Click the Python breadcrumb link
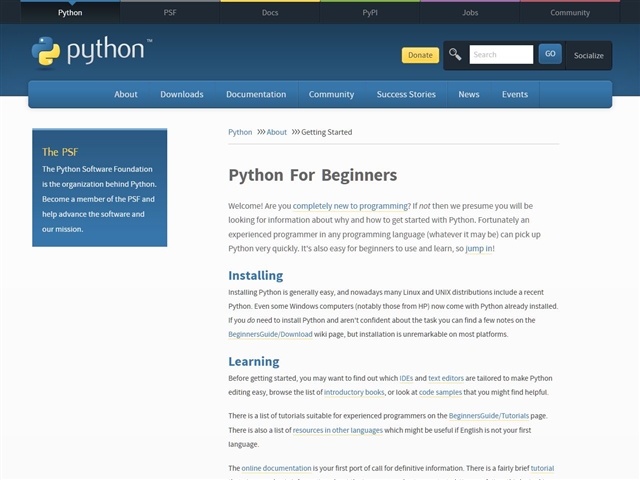Image resolution: width=640 pixels, height=480 pixels. 240,132
